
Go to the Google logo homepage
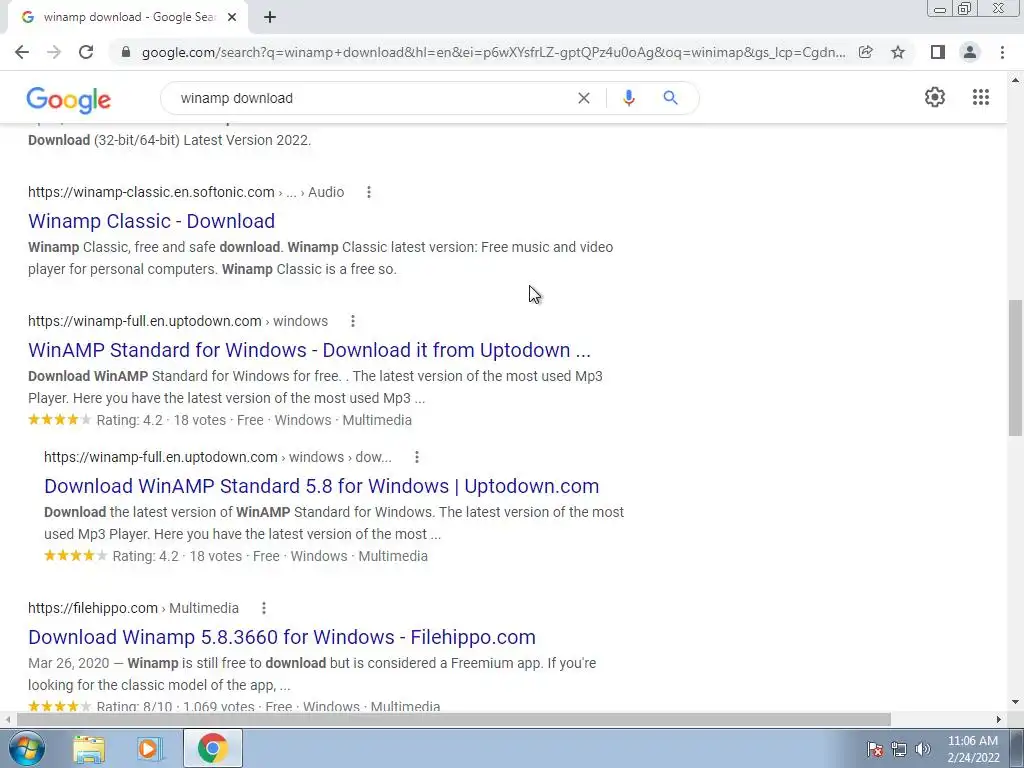pyautogui.click(x=69, y=99)
